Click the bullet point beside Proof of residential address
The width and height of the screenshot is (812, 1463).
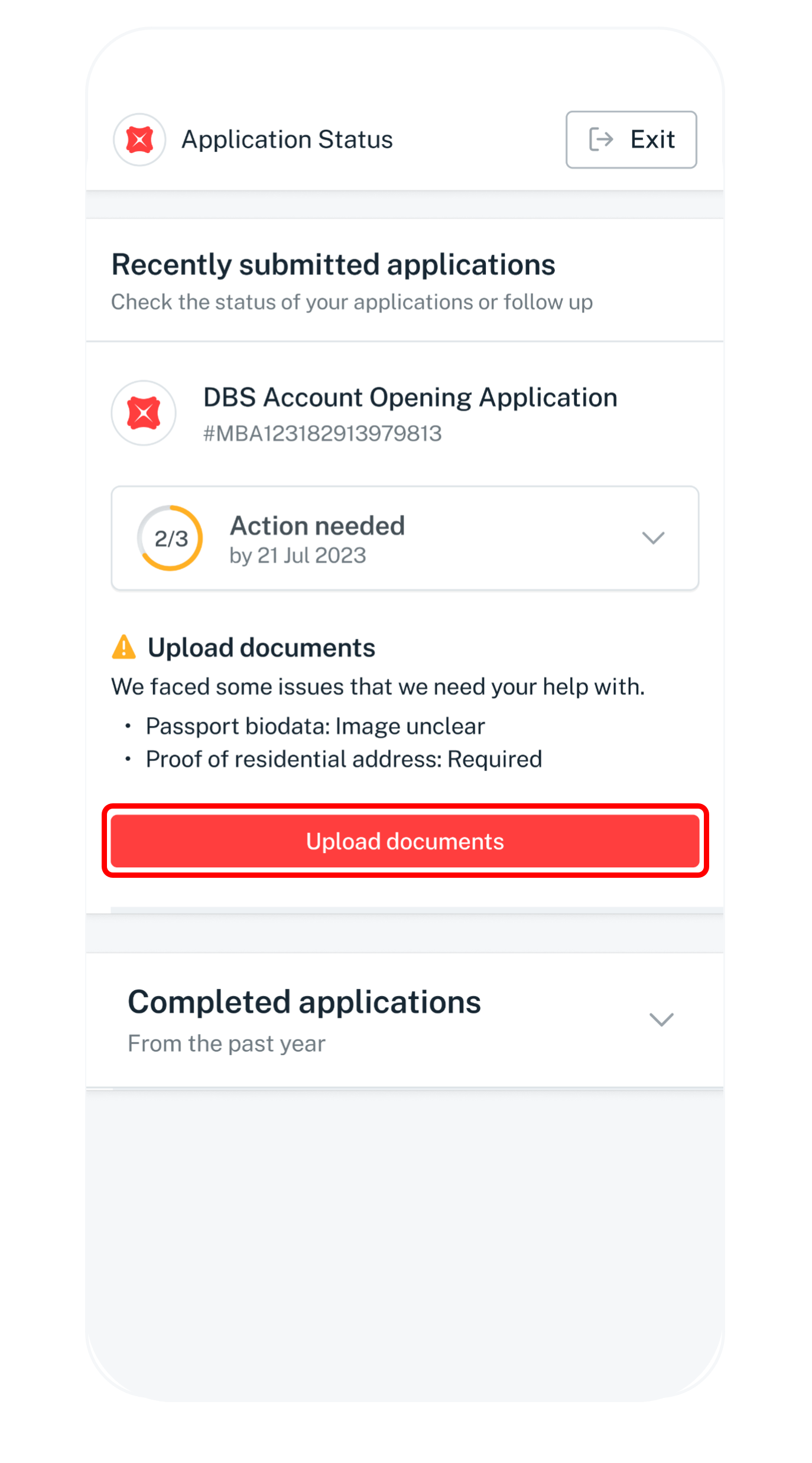128,758
